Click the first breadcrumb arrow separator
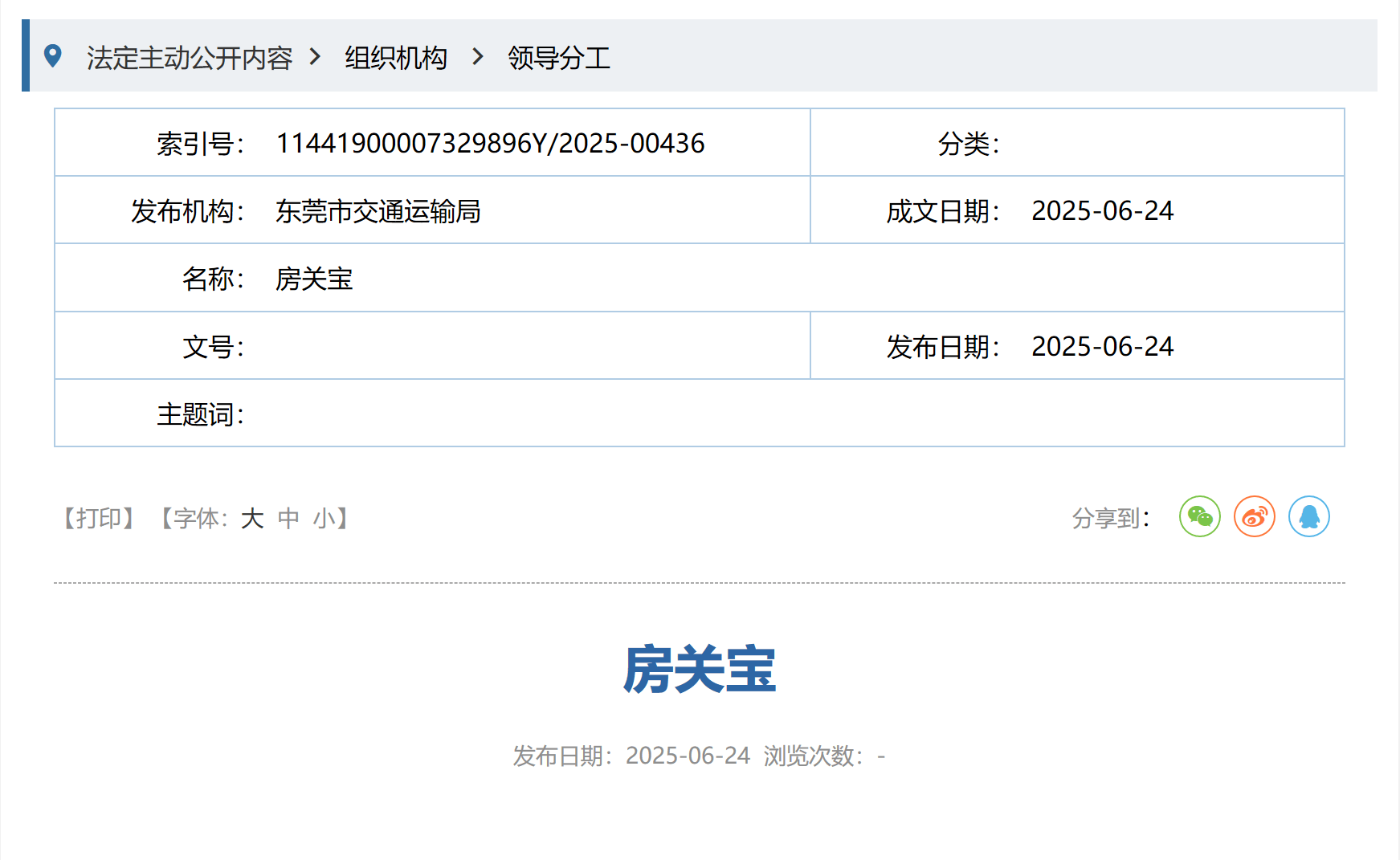Screen dimensions: 1400x860 pos(316,57)
